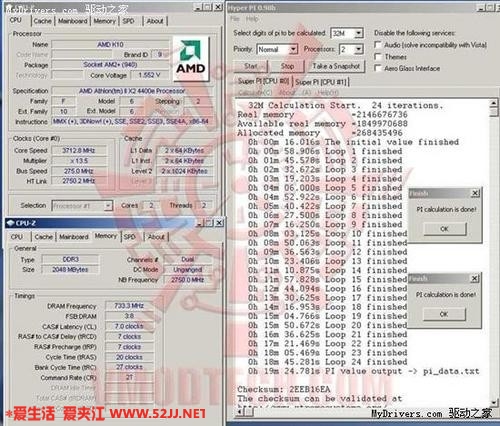Click the CPU-Z title bar icon
This screenshot has width=500, height=426.
click(10, 223)
